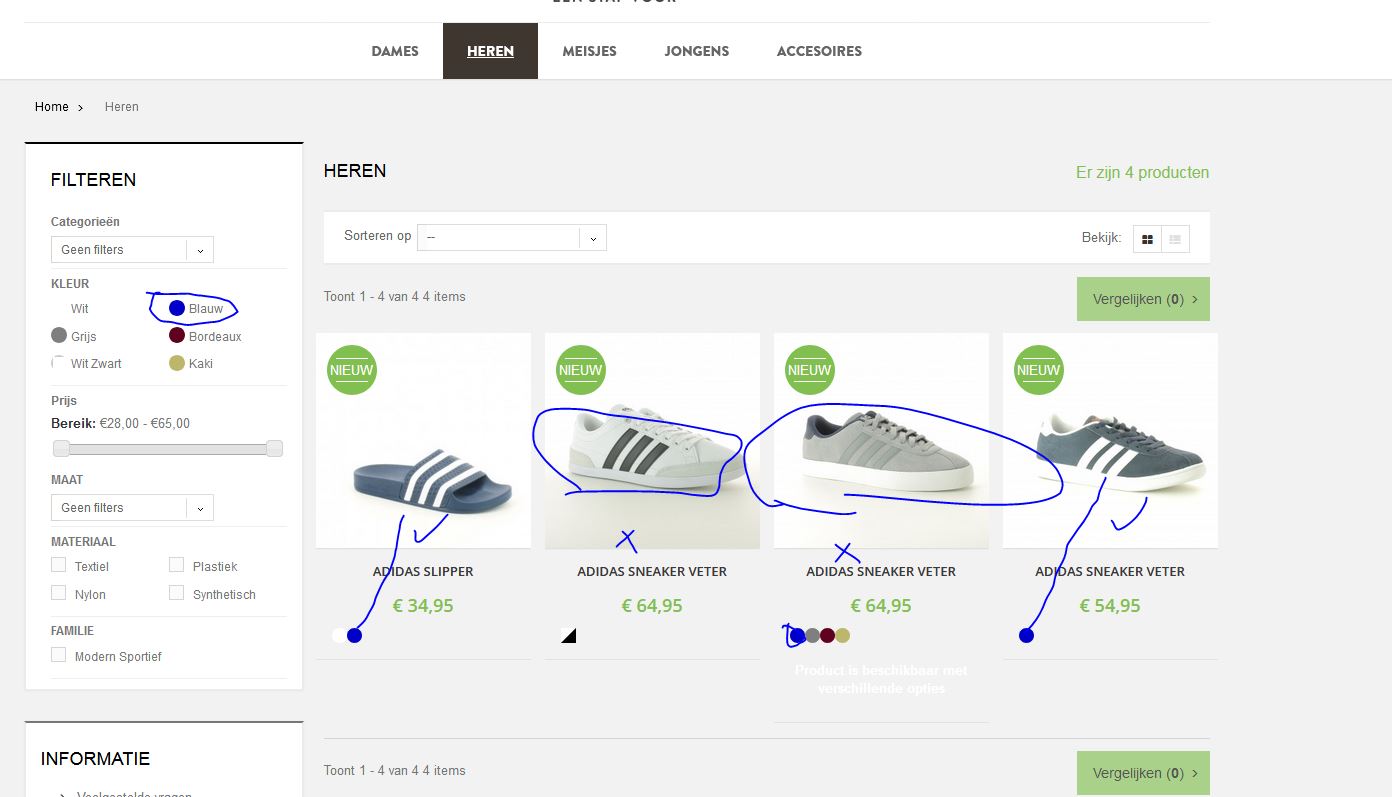Click the € 34,95 slipper price
Screen dimensions: 1392x797
423,605
